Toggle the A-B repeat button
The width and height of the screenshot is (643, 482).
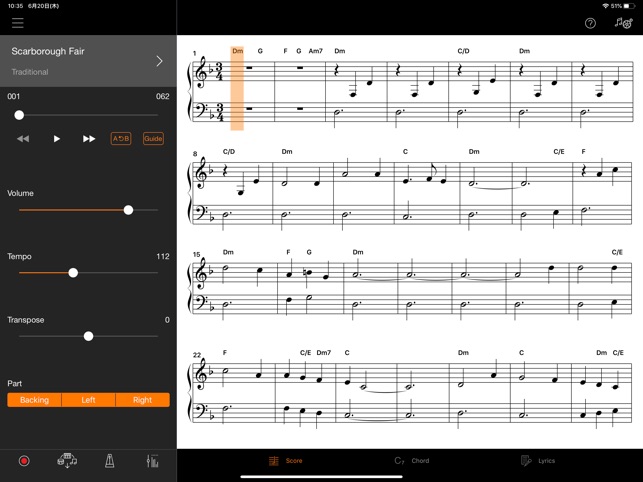coord(121,139)
